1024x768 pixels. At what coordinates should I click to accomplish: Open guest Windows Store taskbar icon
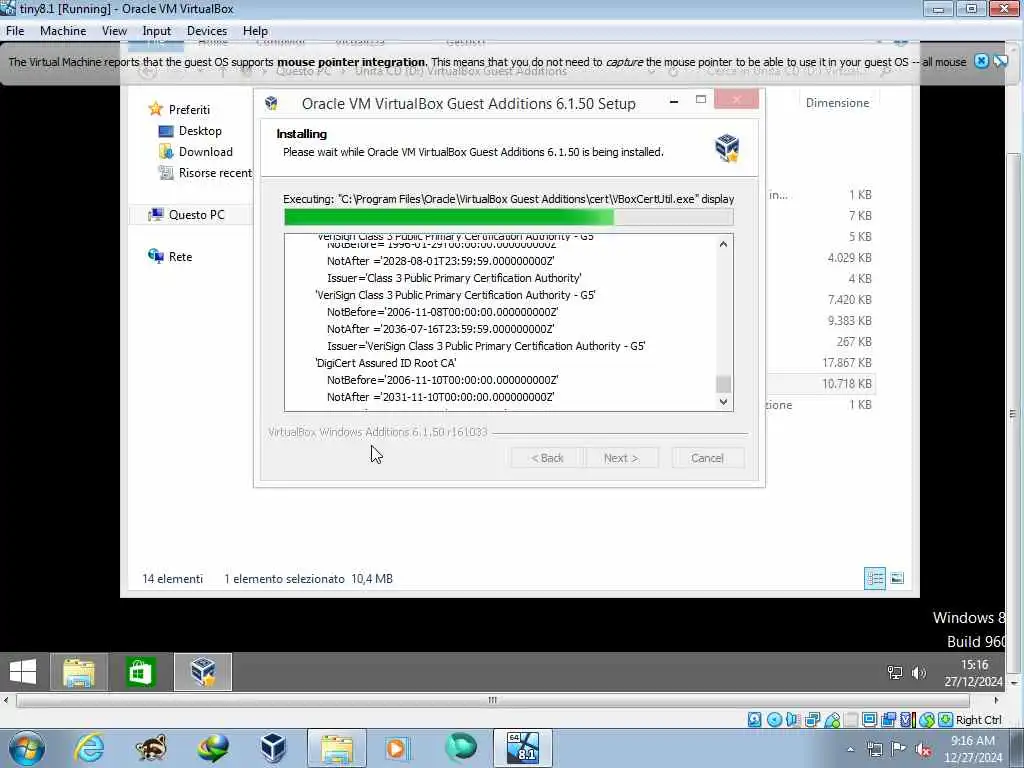(x=141, y=671)
